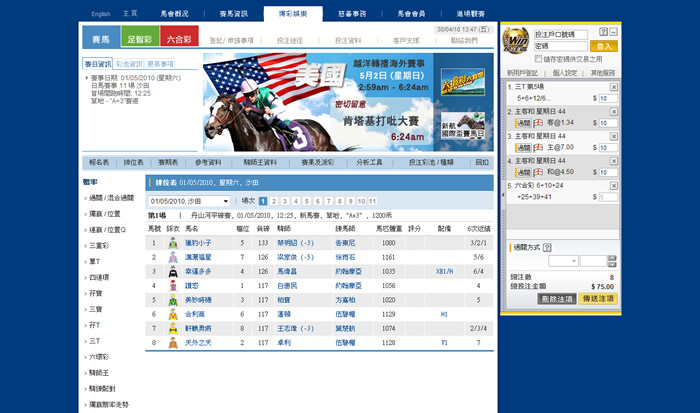Click jockey silk icon for horse 8
The width and height of the screenshot is (700, 413).
171,342
